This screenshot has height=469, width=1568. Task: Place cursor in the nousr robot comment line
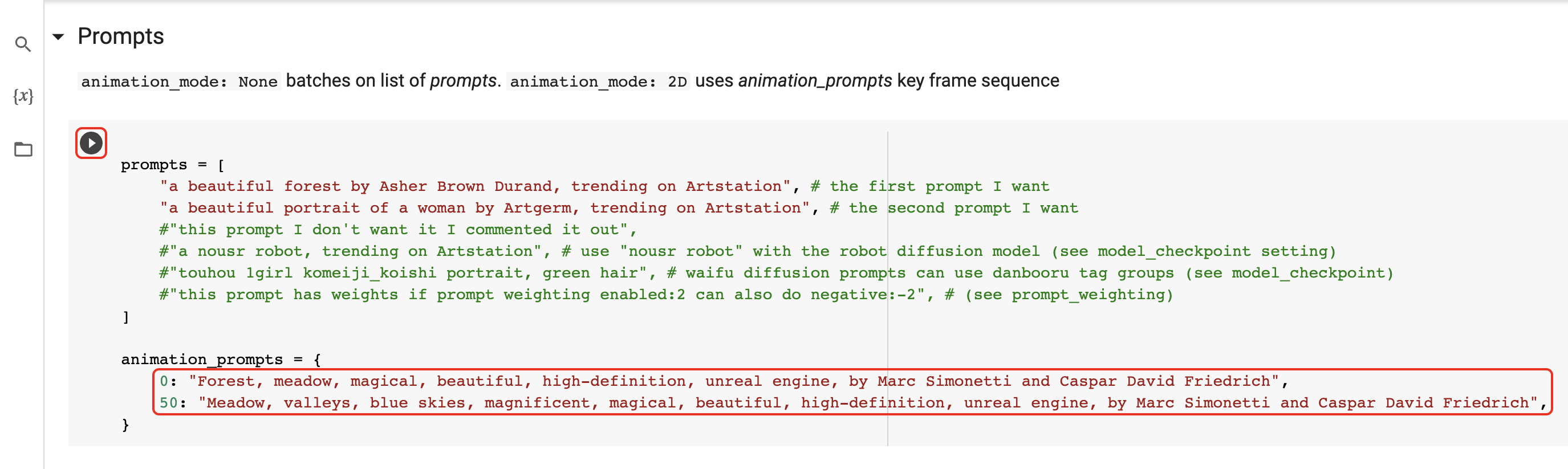click(x=748, y=251)
